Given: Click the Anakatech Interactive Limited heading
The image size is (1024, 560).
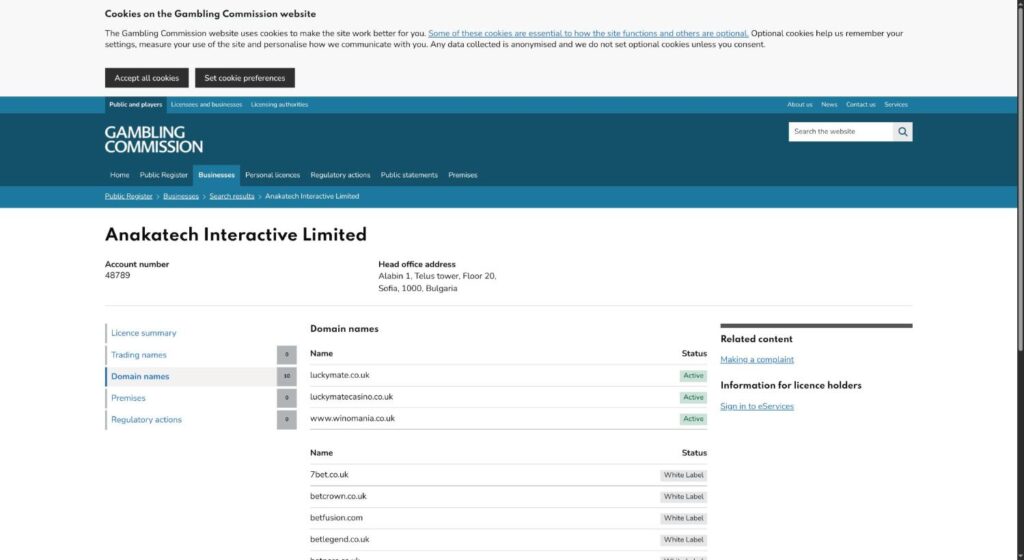Looking at the screenshot, I should coord(236,235).
